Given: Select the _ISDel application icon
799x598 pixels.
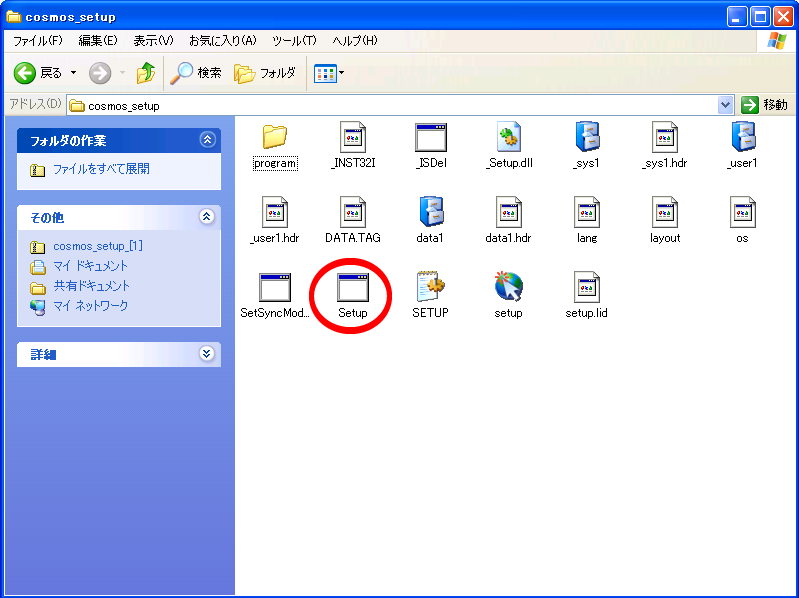Looking at the screenshot, I should [x=431, y=137].
